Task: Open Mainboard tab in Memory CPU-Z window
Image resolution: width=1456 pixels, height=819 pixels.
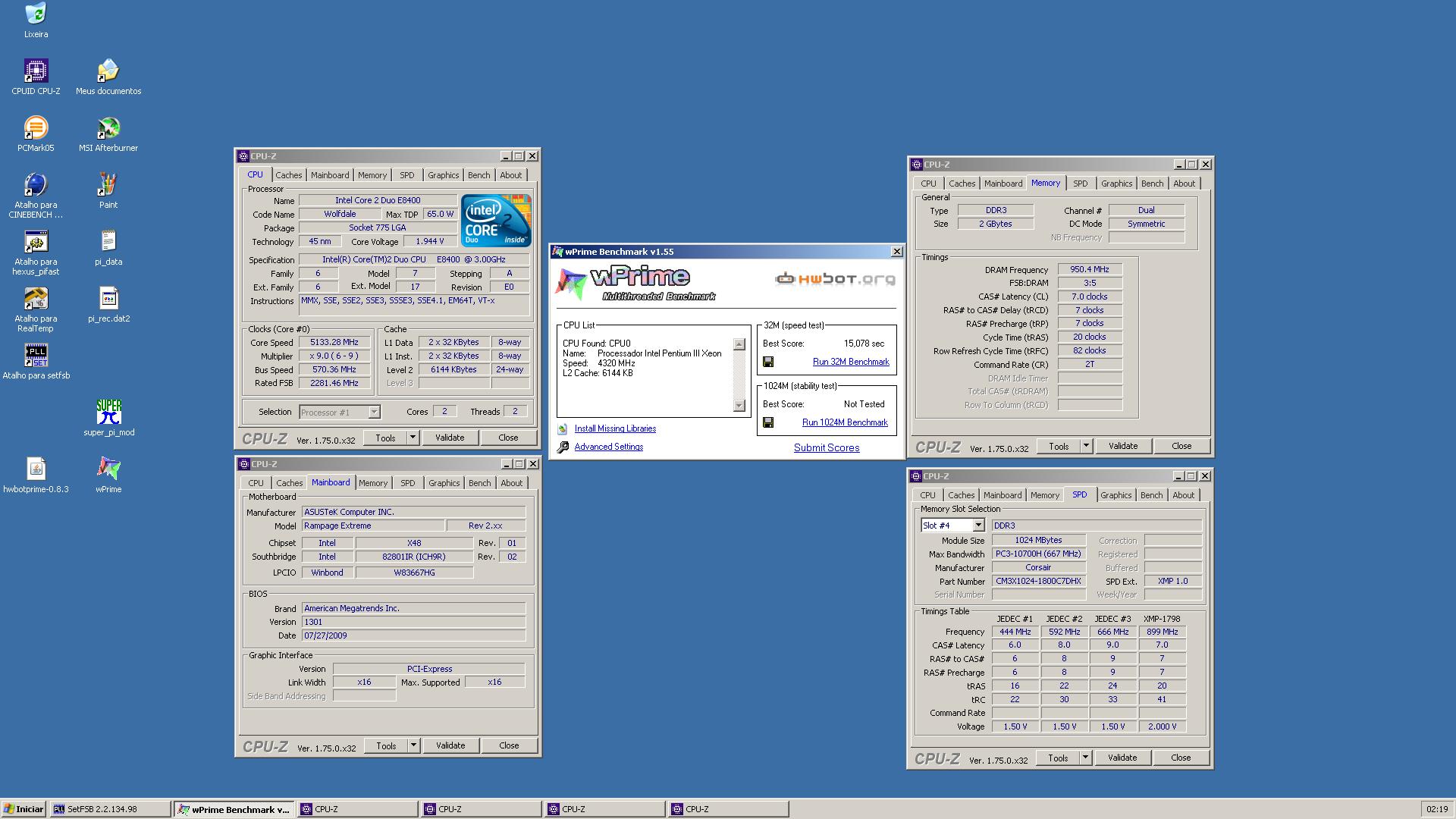Action: pyautogui.click(x=1003, y=184)
